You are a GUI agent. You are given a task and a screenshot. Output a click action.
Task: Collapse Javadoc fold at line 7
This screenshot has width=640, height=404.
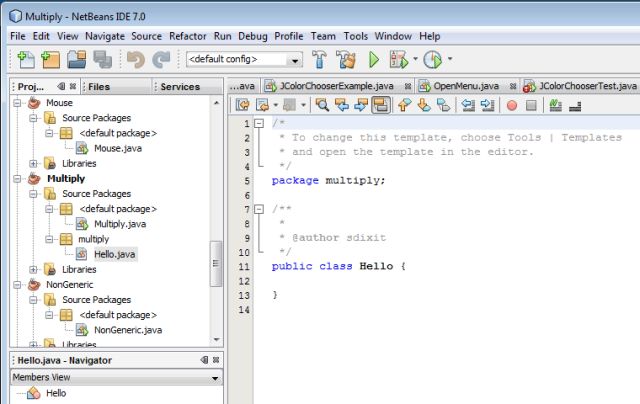(x=259, y=209)
